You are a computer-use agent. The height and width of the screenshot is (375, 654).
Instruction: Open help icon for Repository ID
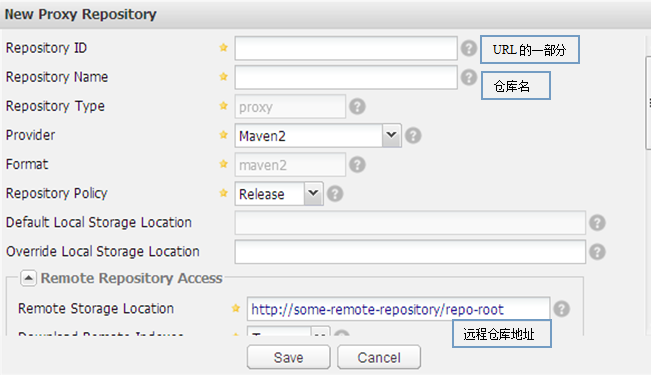pyautogui.click(x=469, y=48)
